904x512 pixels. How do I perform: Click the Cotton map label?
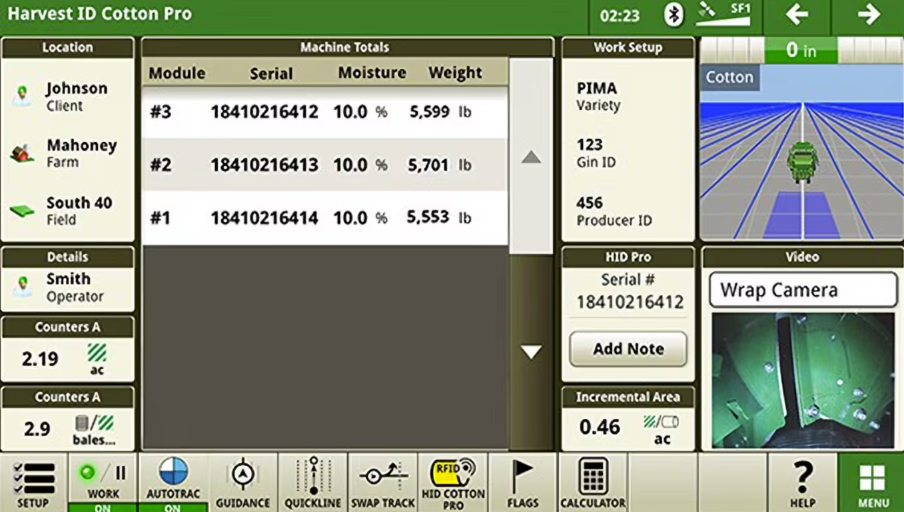729,77
